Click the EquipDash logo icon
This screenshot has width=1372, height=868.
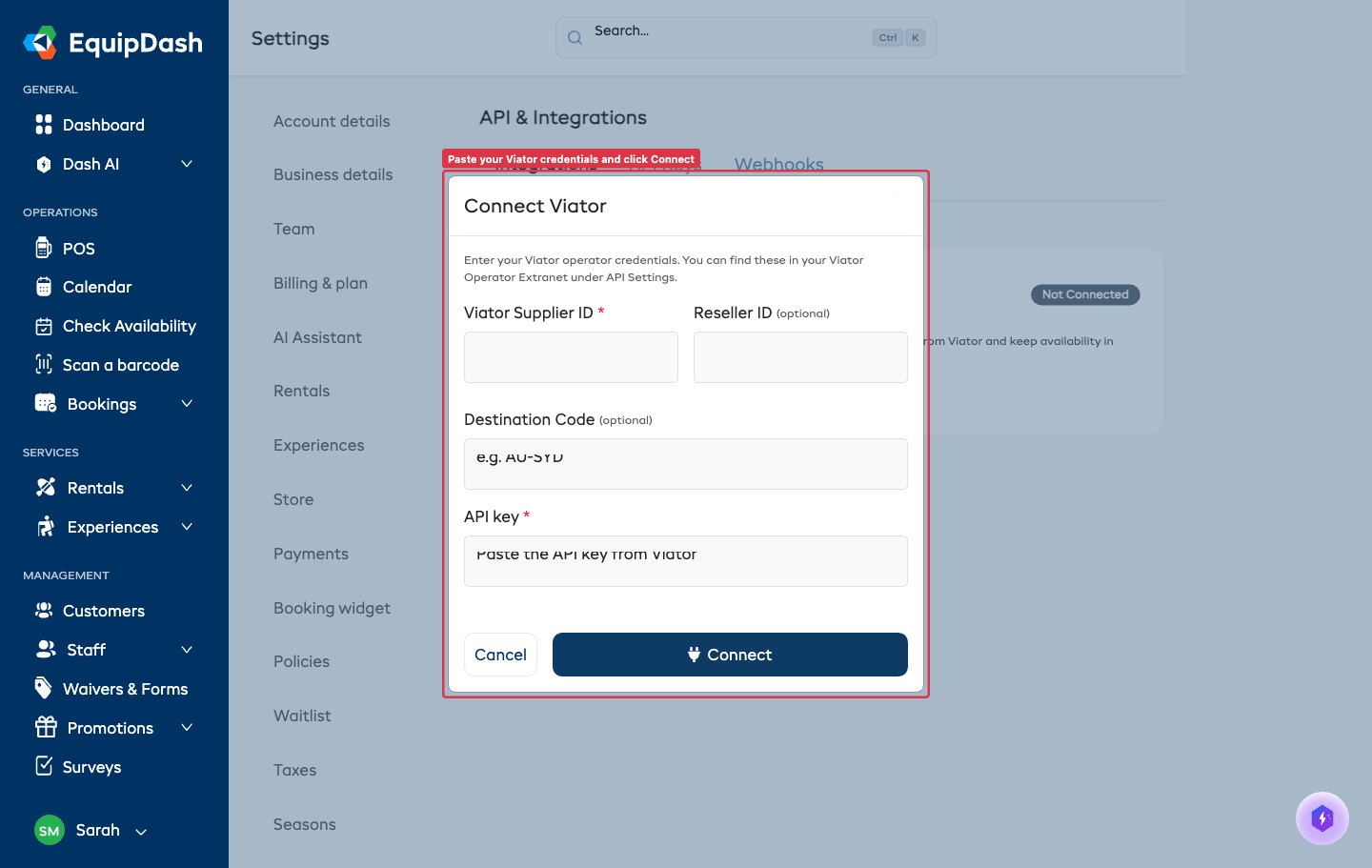click(x=41, y=42)
